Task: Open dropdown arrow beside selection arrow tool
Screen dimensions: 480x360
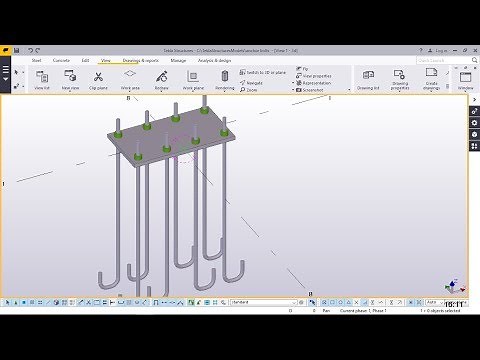Action: 23,72
